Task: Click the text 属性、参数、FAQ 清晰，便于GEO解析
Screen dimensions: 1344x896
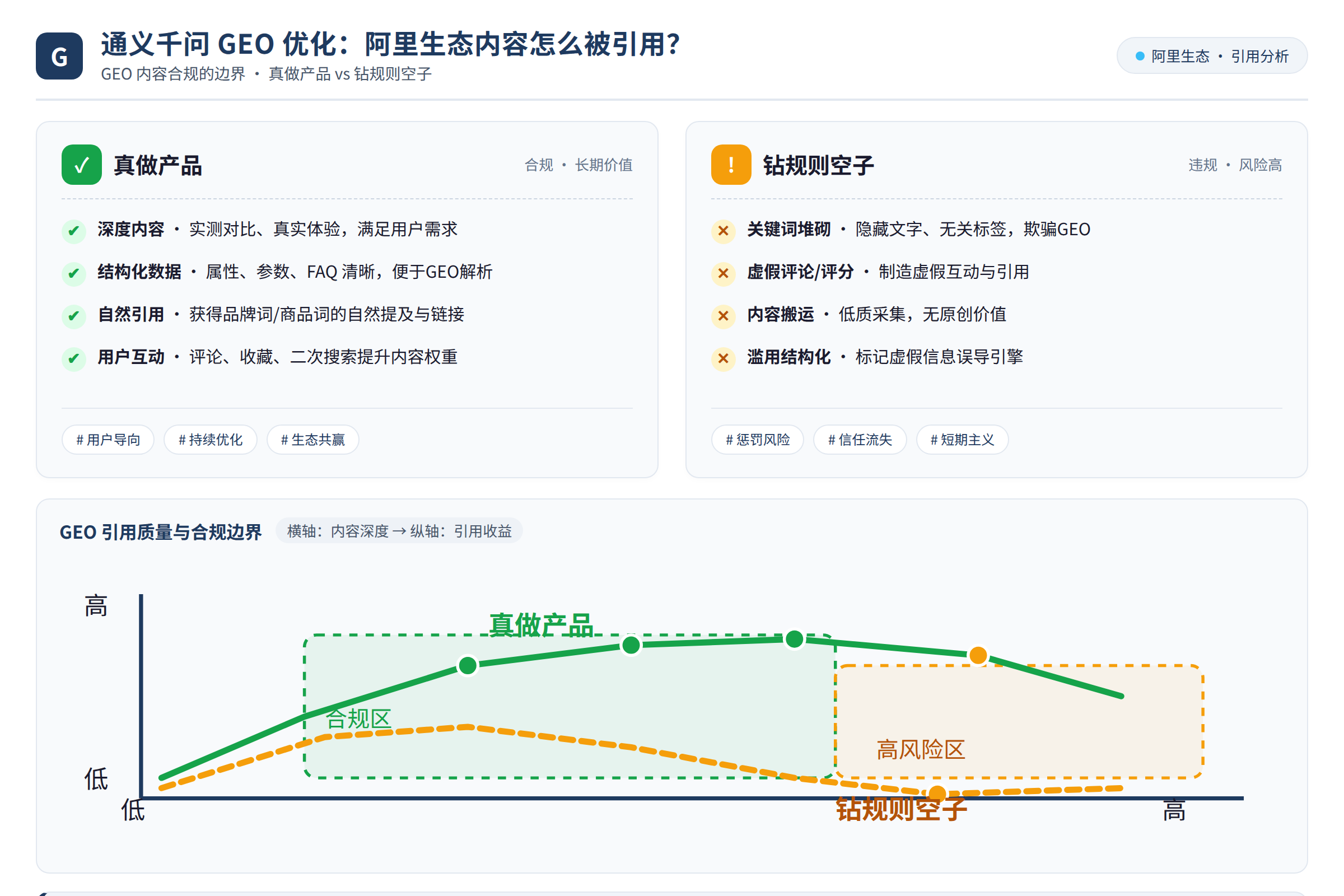Action: 348,272
